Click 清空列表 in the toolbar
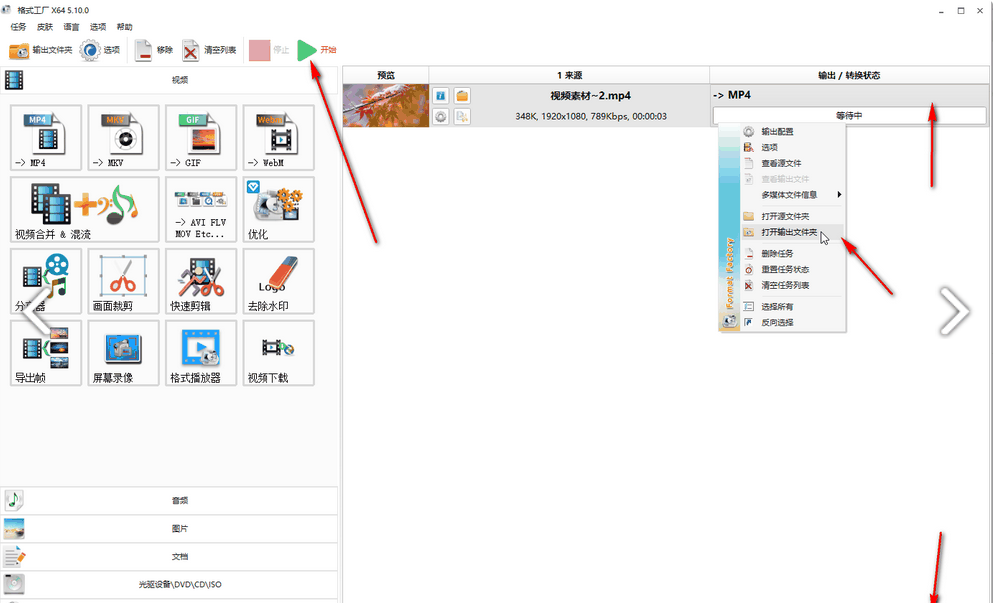 [209, 50]
